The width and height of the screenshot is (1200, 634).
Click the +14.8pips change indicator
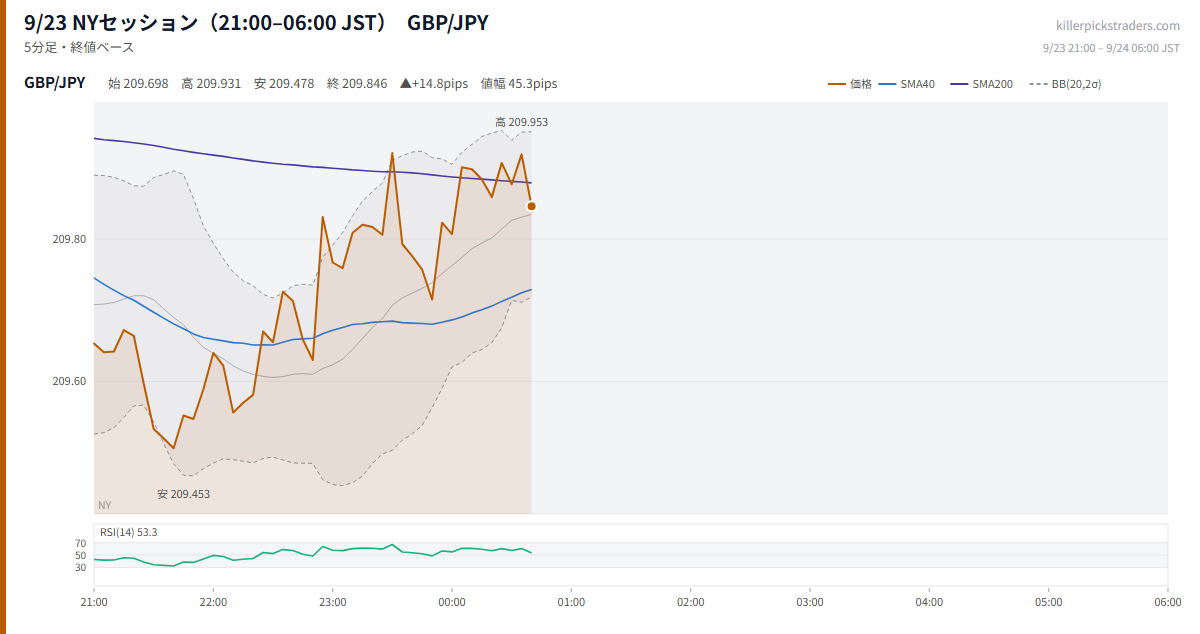(x=434, y=84)
